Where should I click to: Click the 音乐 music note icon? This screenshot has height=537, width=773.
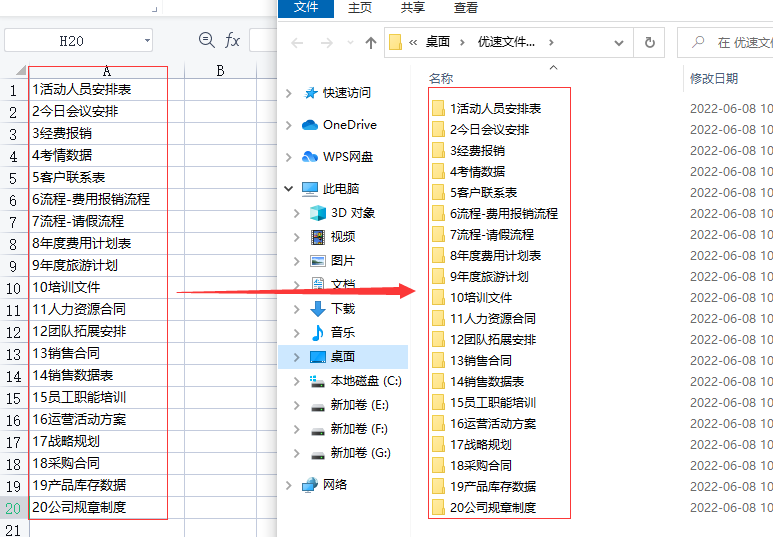pyautogui.click(x=318, y=333)
